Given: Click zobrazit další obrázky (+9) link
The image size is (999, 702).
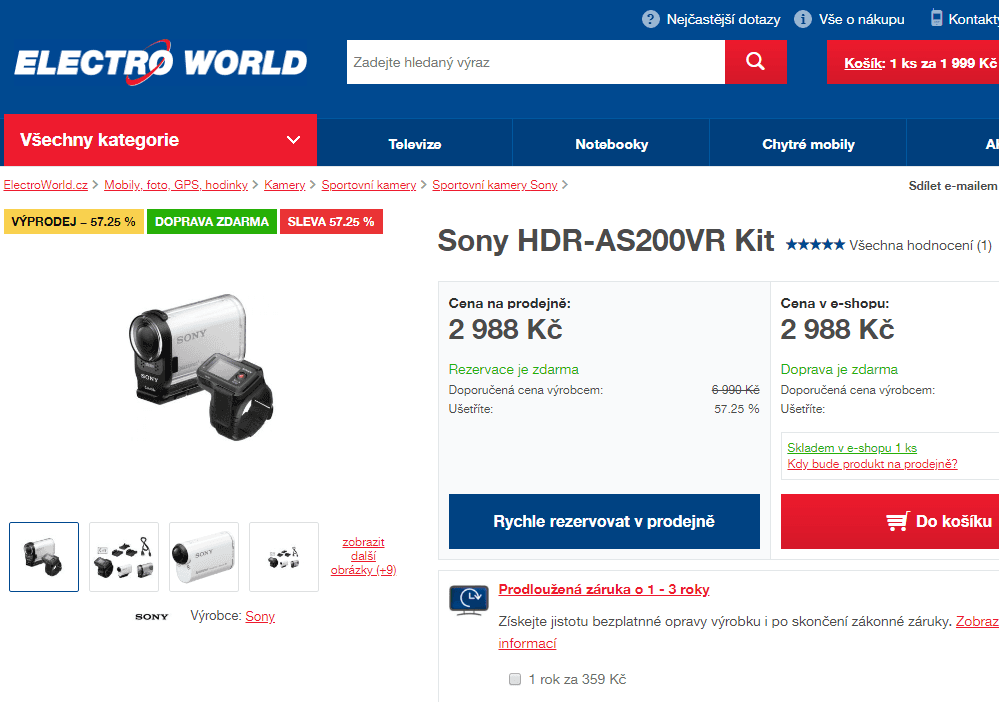Looking at the screenshot, I should click(363, 556).
